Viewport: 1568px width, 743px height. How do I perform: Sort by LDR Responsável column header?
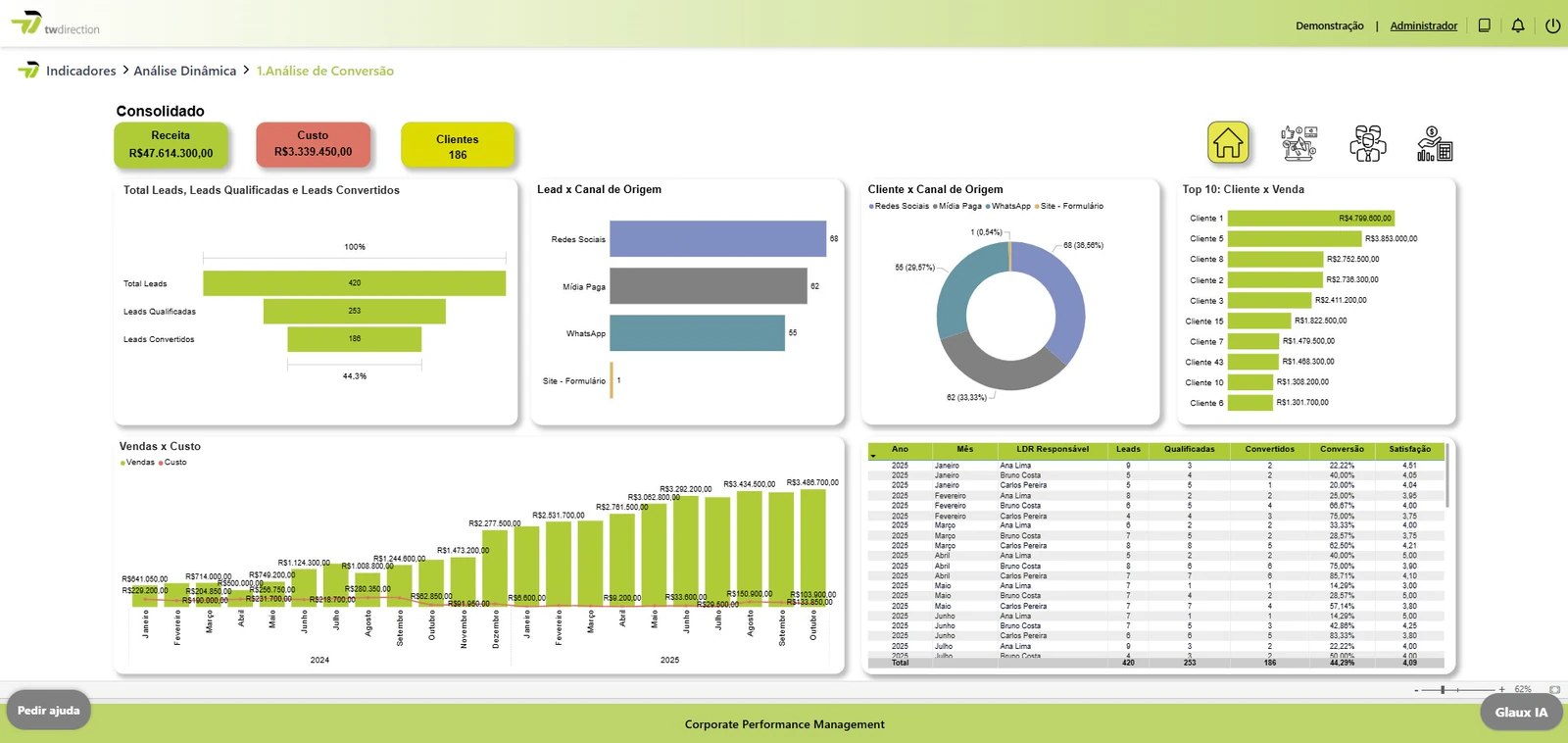click(1053, 449)
